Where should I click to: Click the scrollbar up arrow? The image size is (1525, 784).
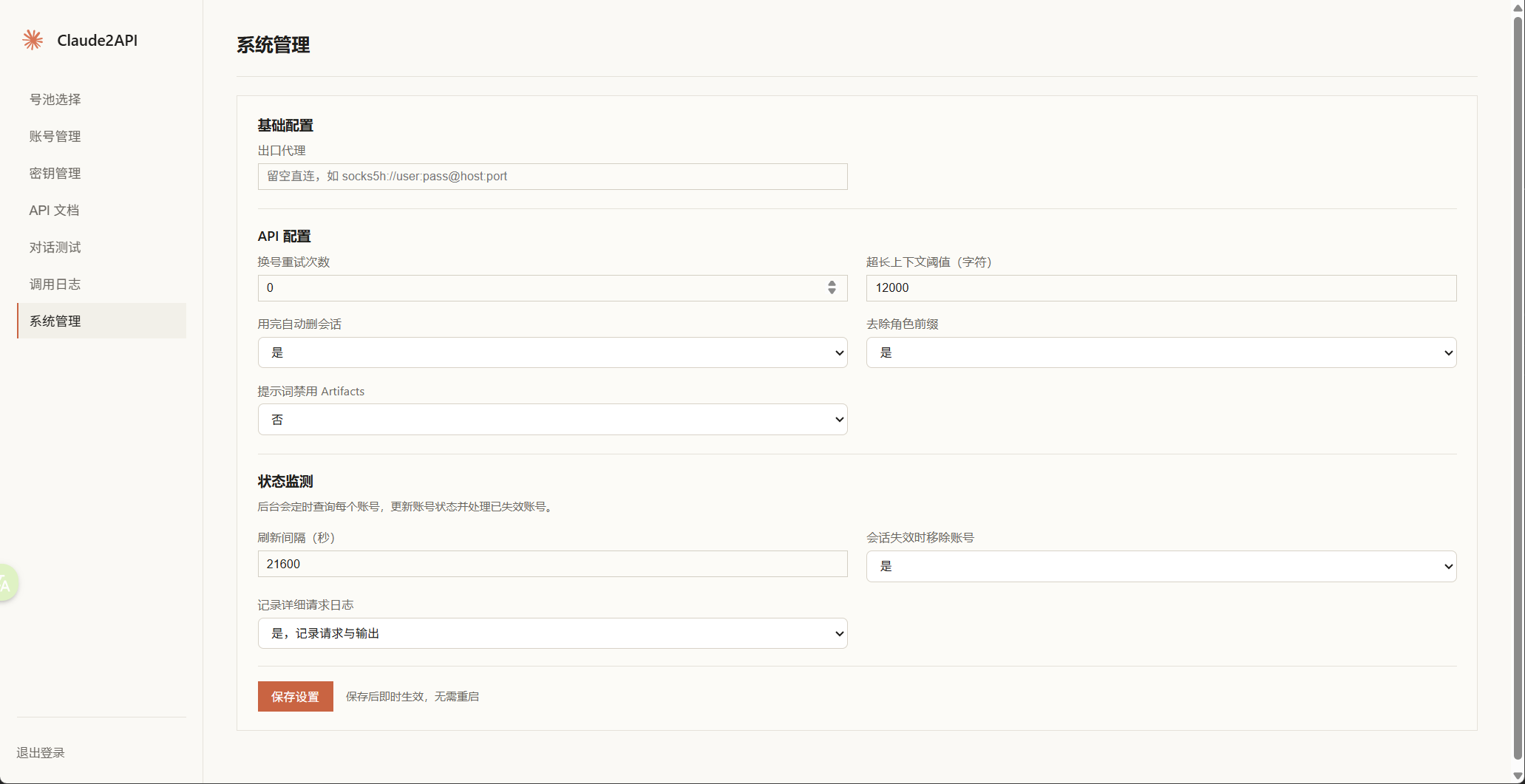coord(1518,7)
